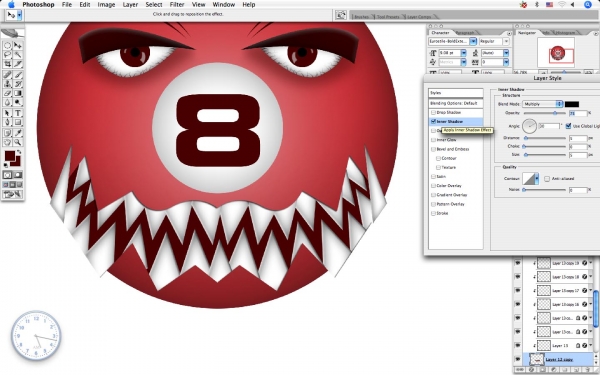This screenshot has height=375, width=600.
Task: Toggle the Anti-aliased checkbox
Action: click(x=547, y=179)
